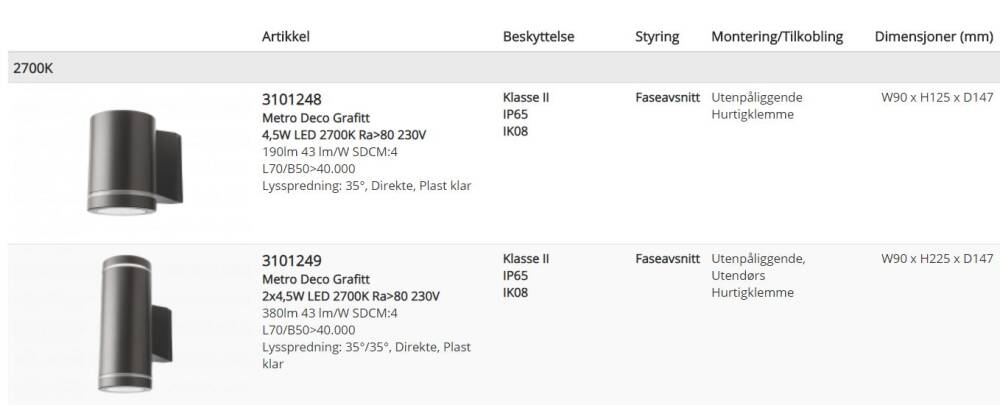Open article number 3101248
Screen dimensions: 1000x411
click(291, 99)
